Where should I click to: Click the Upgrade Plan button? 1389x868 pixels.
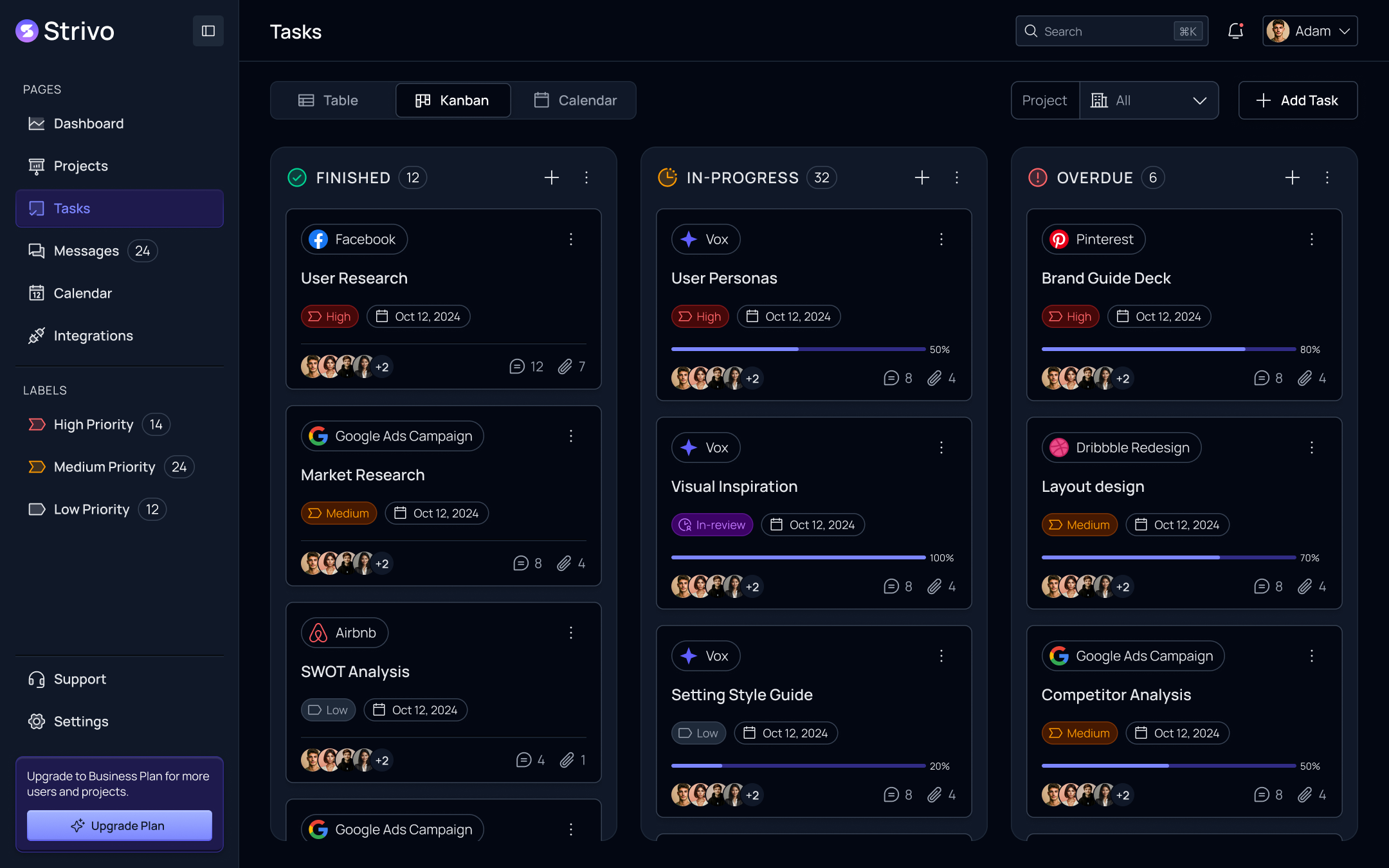point(119,826)
